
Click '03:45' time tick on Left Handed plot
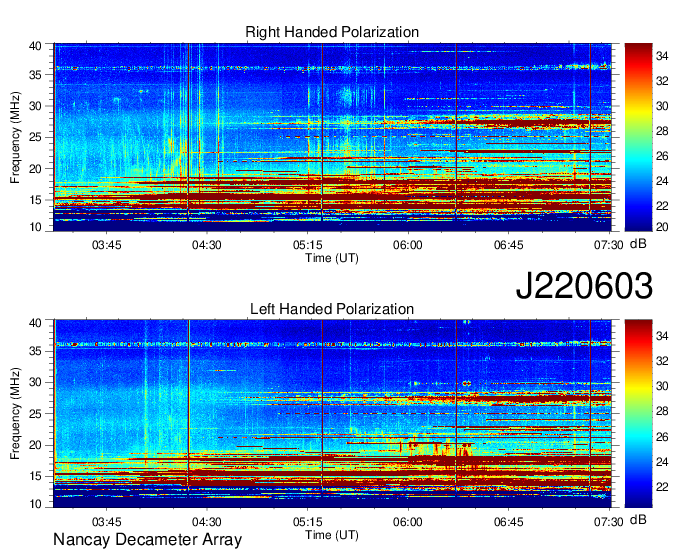tap(106, 522)
